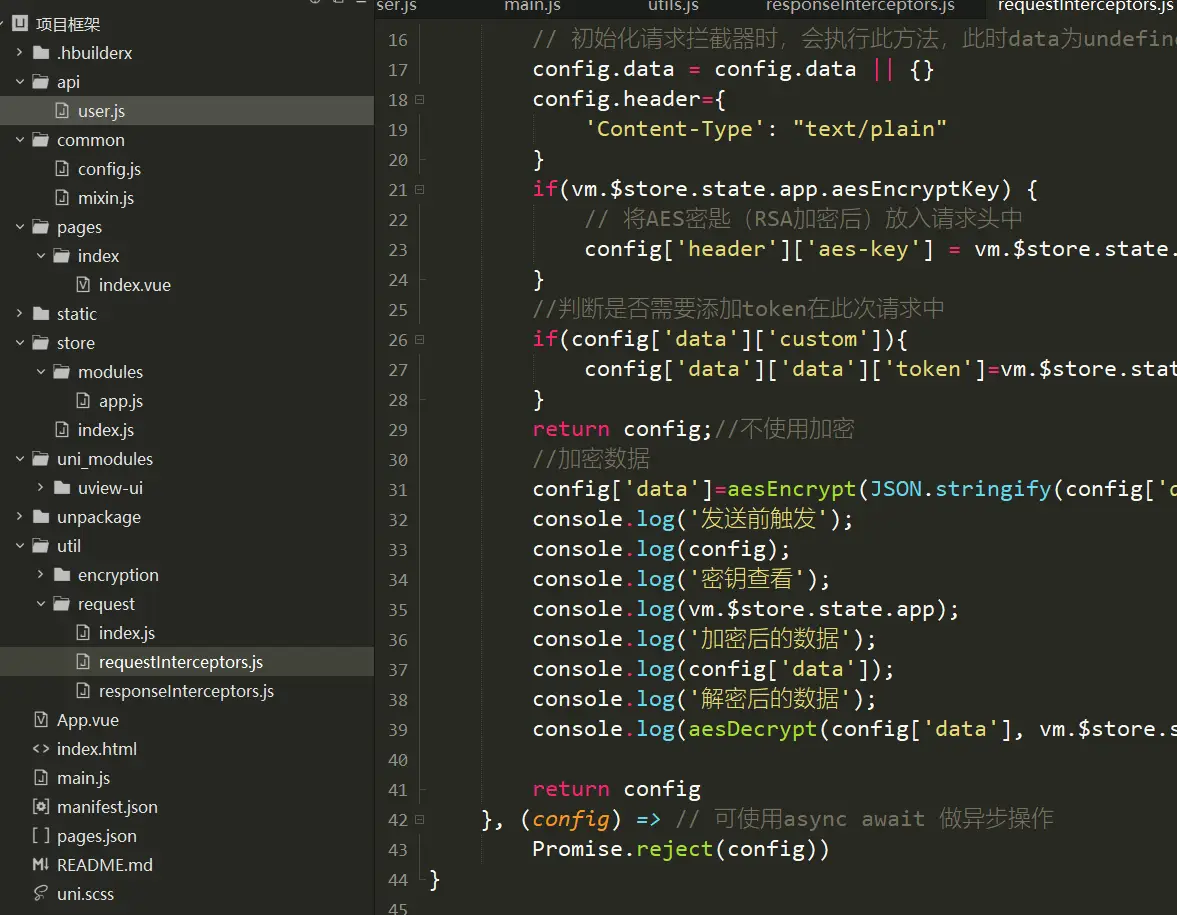Click the JS file icon beside mixin.js
This screenshot has width=1177, height=915.
[61, 198]
